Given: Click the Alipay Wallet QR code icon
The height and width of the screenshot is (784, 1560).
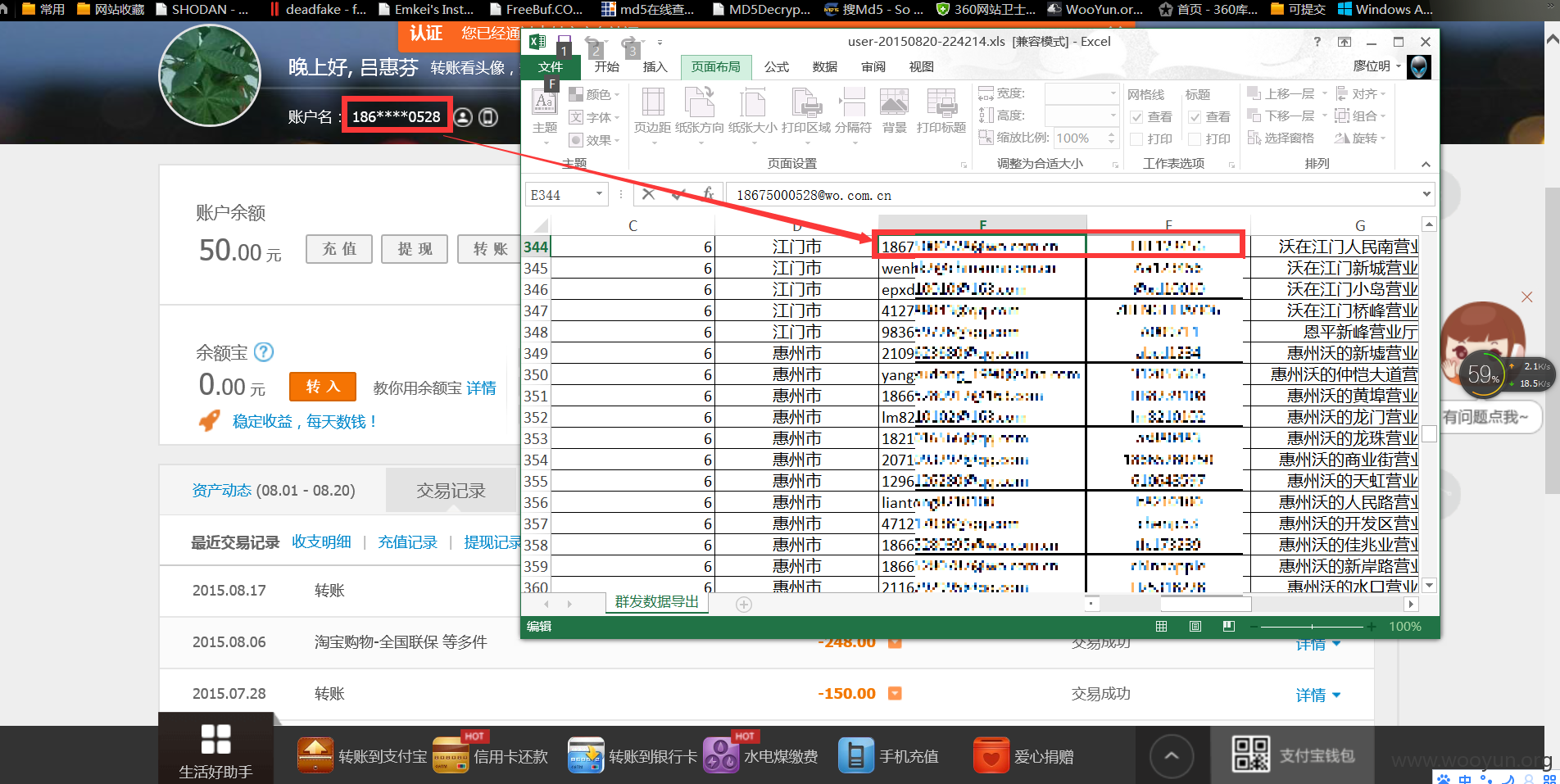Looking at the screenshot, I should point(1251,754).
